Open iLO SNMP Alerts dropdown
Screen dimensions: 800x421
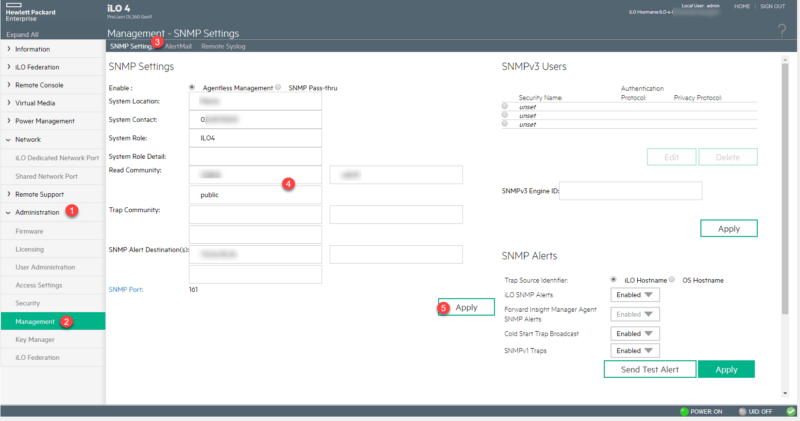pyautogui.click(x=635, y=295)
